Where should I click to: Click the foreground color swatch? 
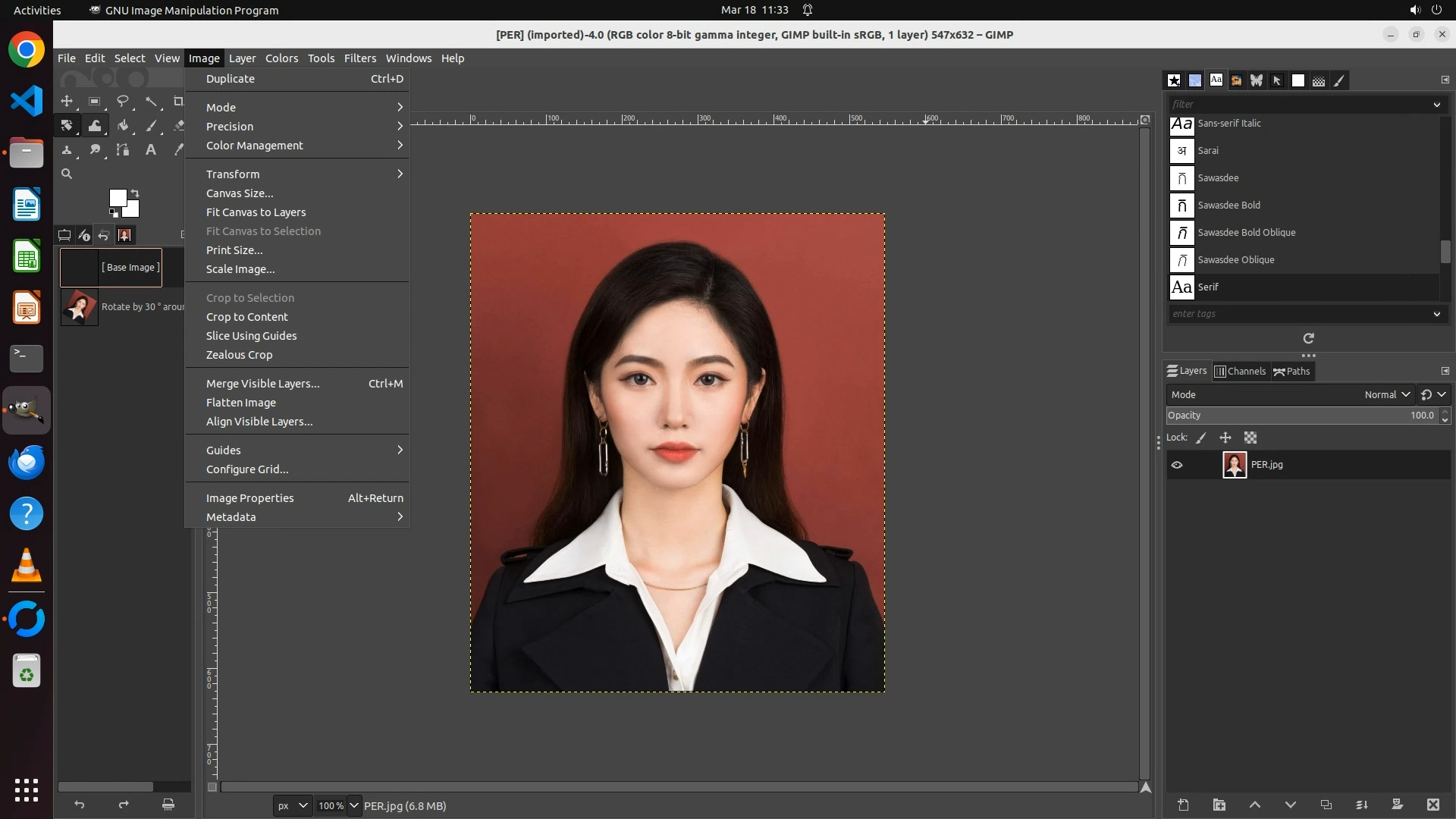(x=118, y=198)
